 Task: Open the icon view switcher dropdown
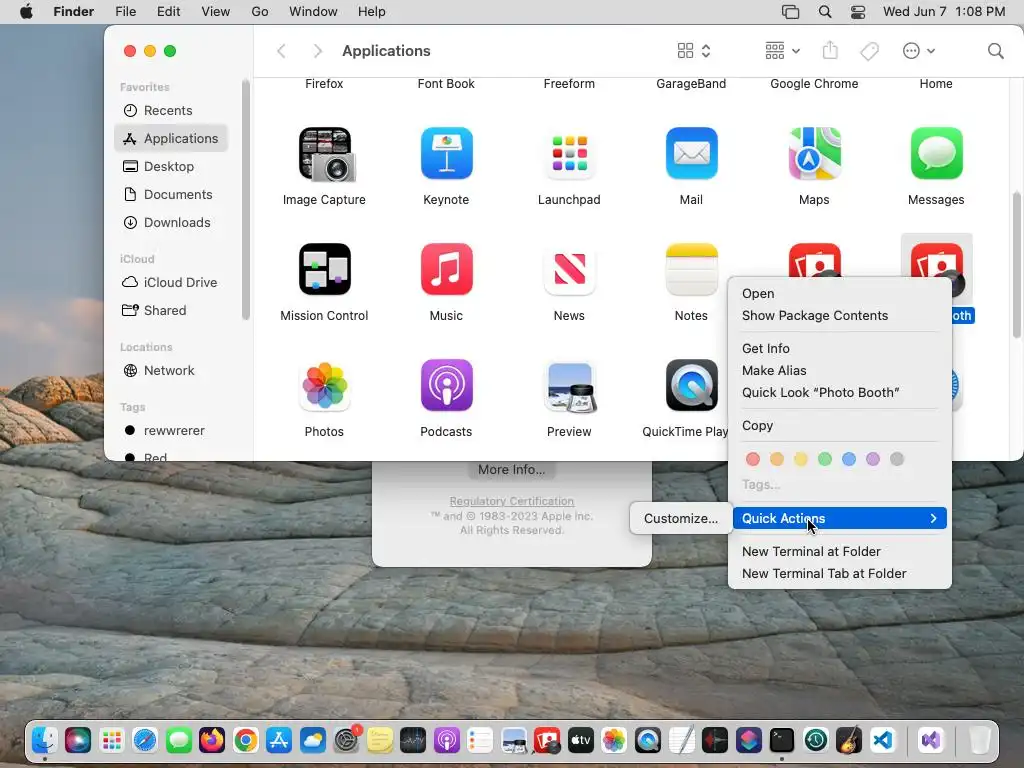694,51
